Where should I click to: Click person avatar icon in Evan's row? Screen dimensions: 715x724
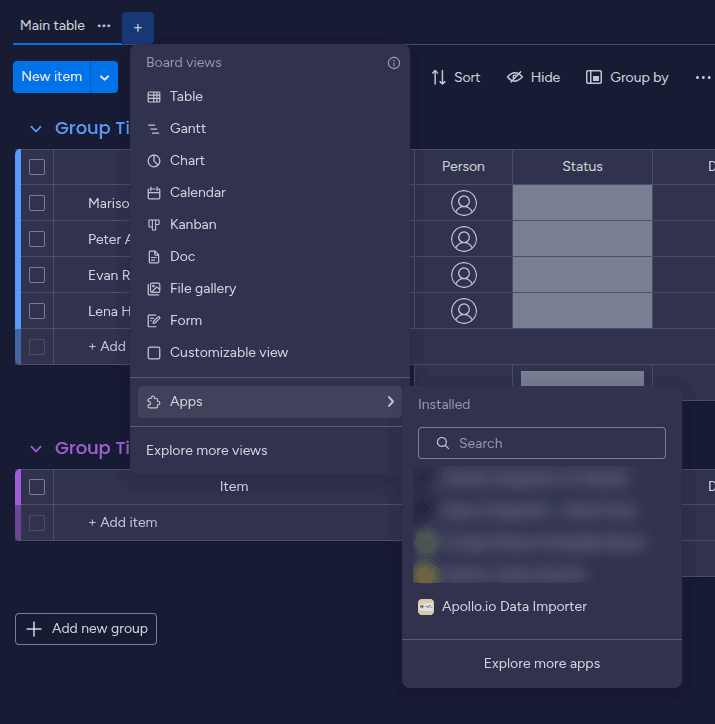click(463, 275)
